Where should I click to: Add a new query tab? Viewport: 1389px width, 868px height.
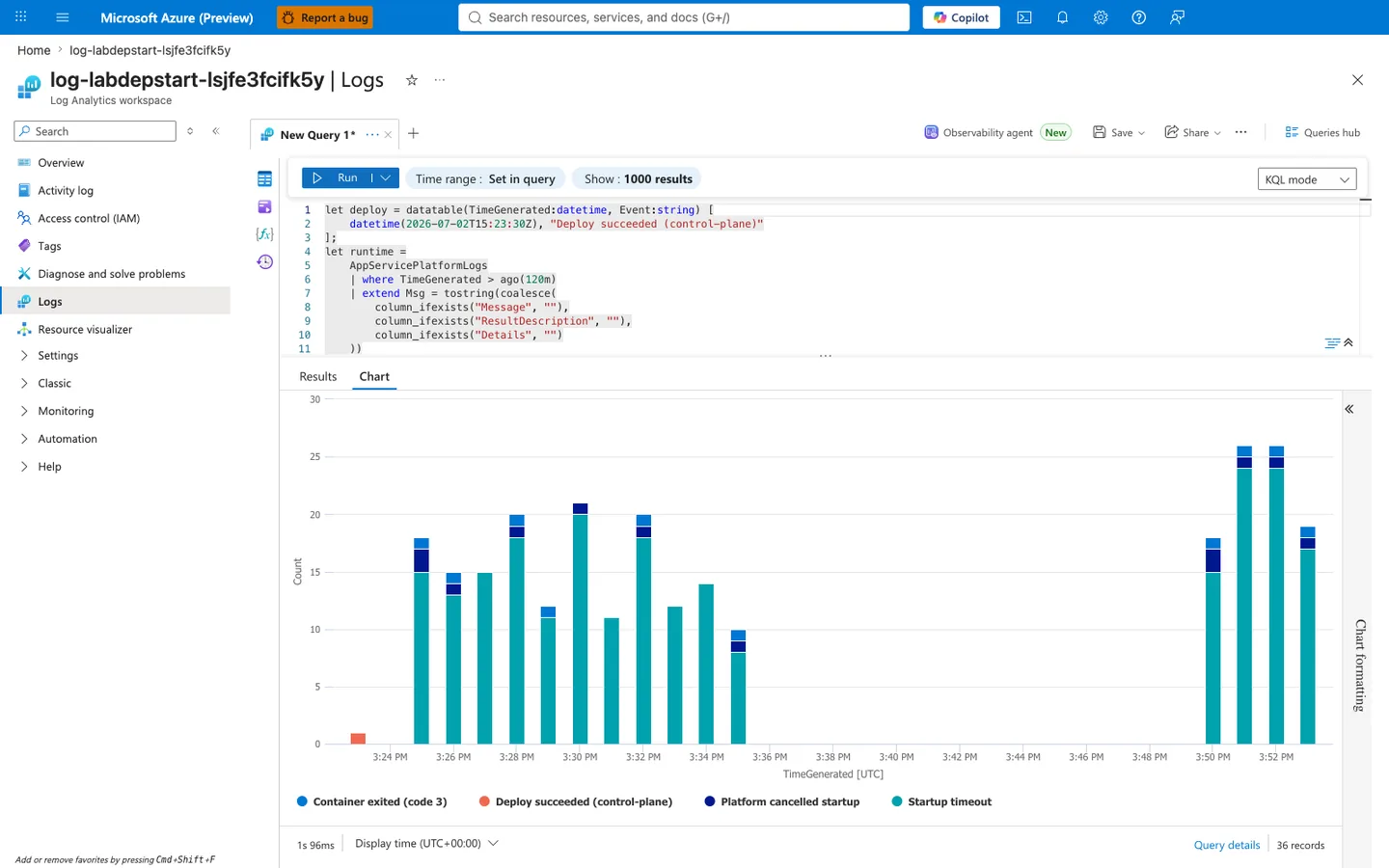pyautogui.click(x=413, y=133)
